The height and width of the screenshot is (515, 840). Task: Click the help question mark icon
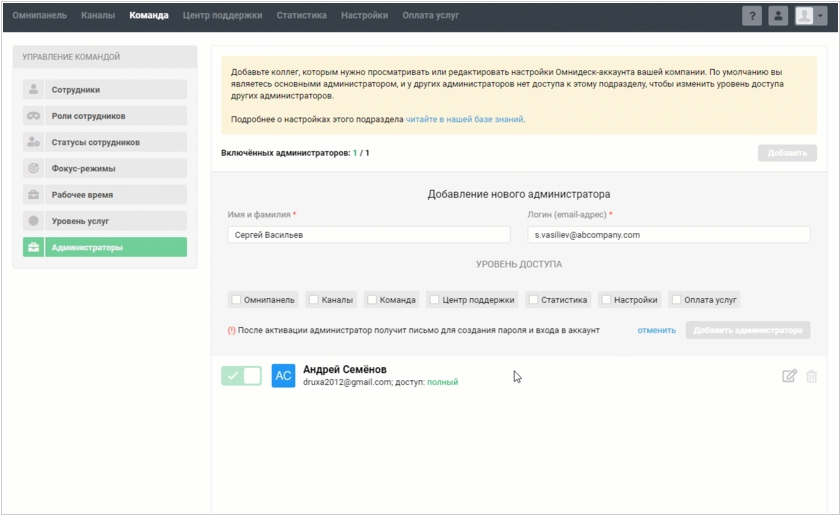pos(751,16)
